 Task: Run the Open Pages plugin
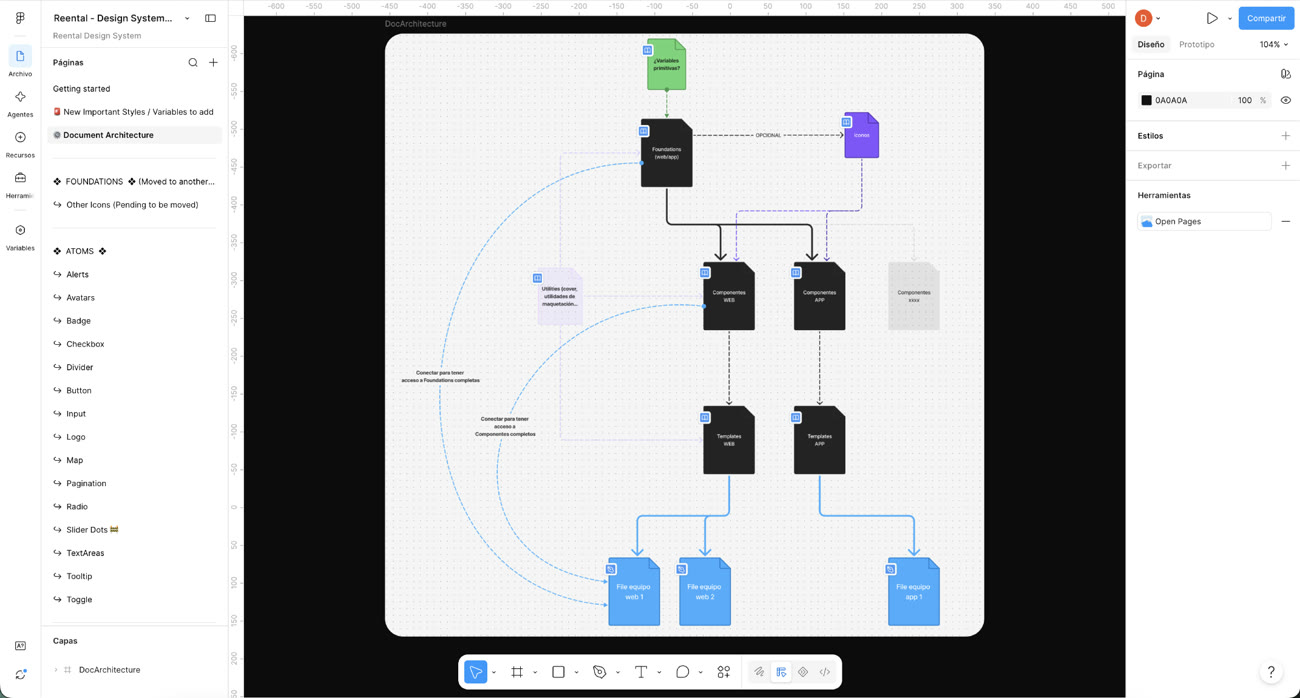(x=1204, y=221)
